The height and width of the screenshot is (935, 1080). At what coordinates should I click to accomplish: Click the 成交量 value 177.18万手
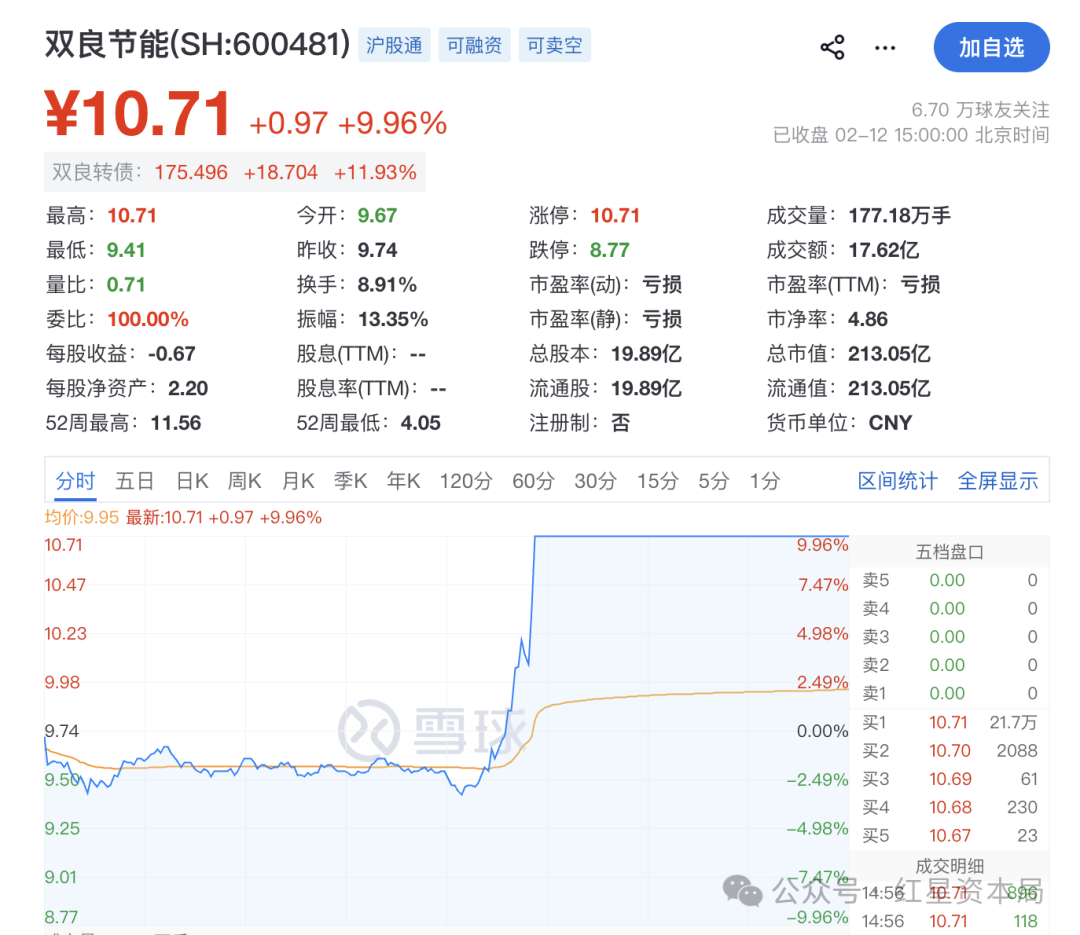coord(899,216)
